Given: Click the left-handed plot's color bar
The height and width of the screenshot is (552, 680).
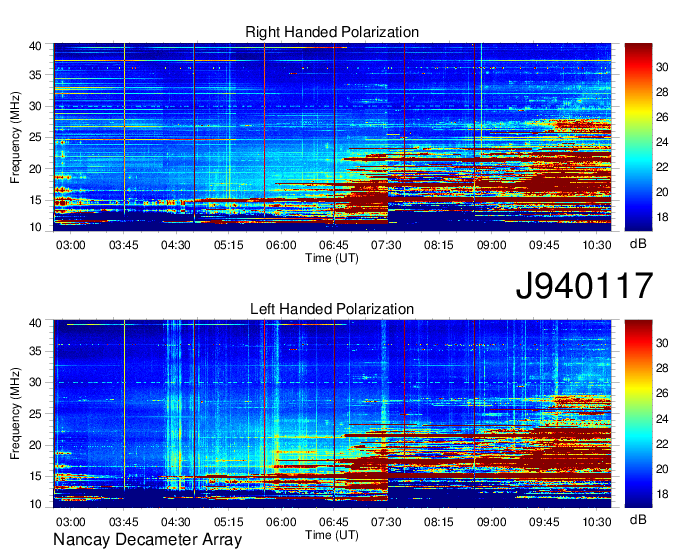Looking at the screenshot, I should coord(638,414).
